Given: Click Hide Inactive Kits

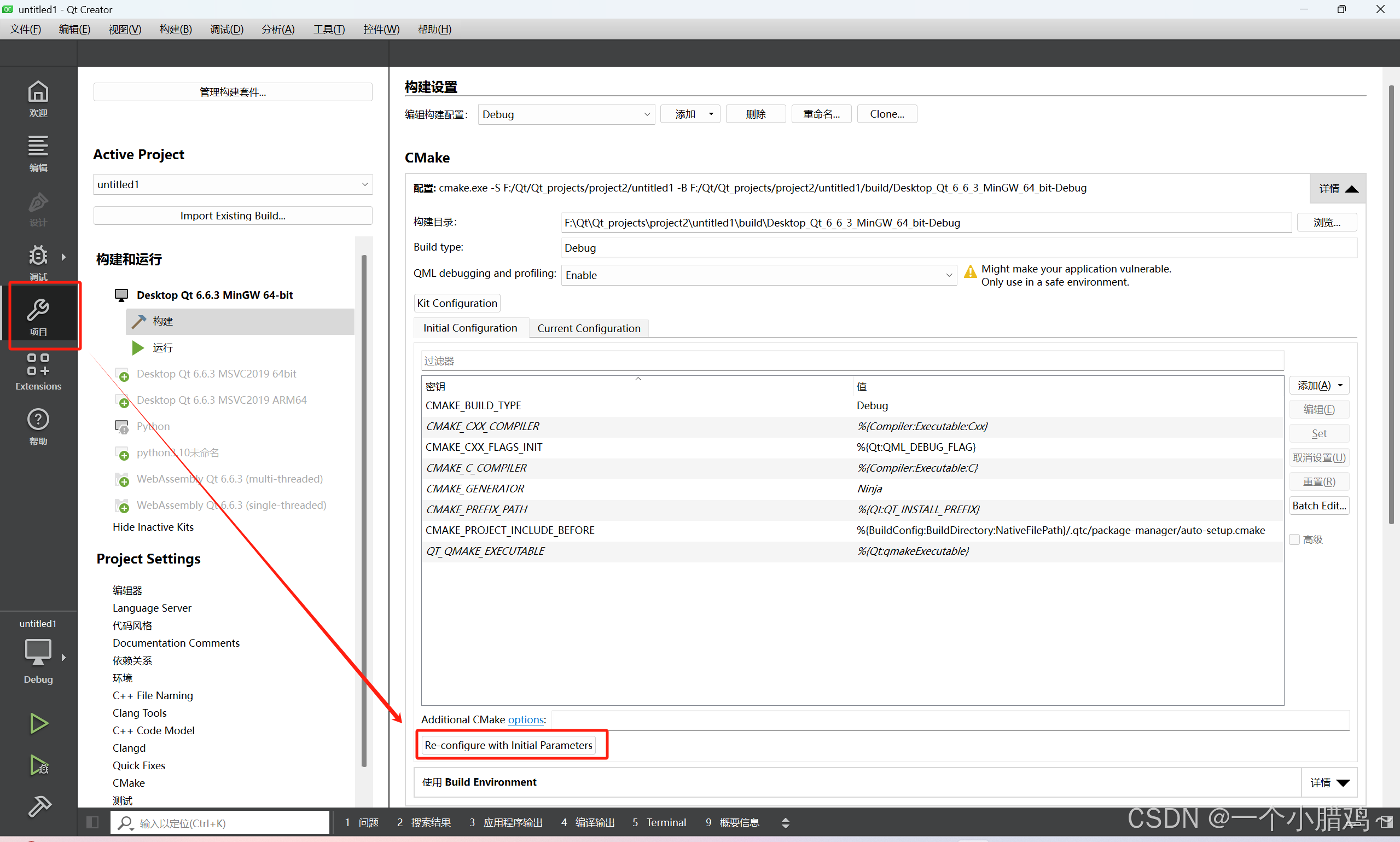Looking at the screenshot, I should 153,527.
